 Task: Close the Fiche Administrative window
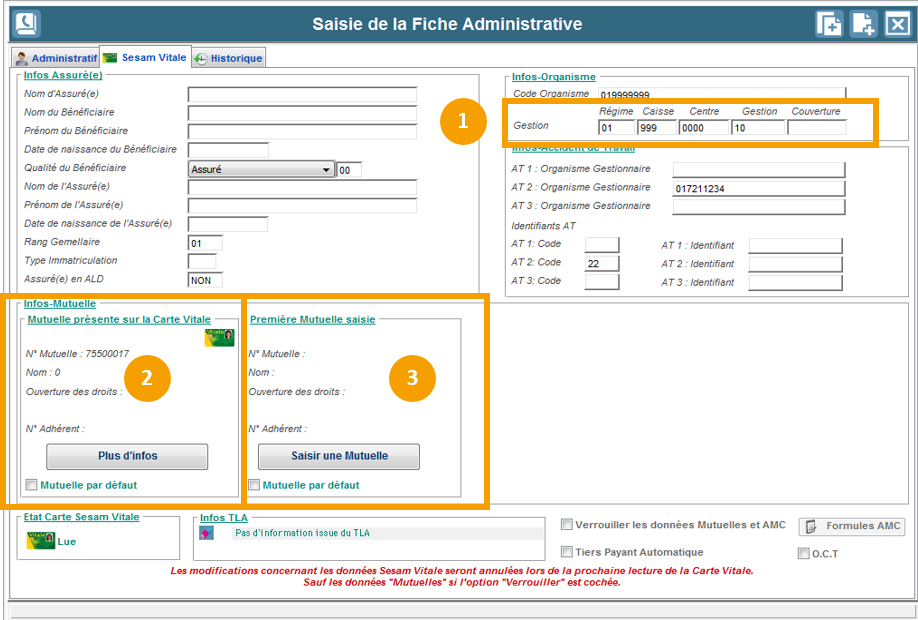897,24
